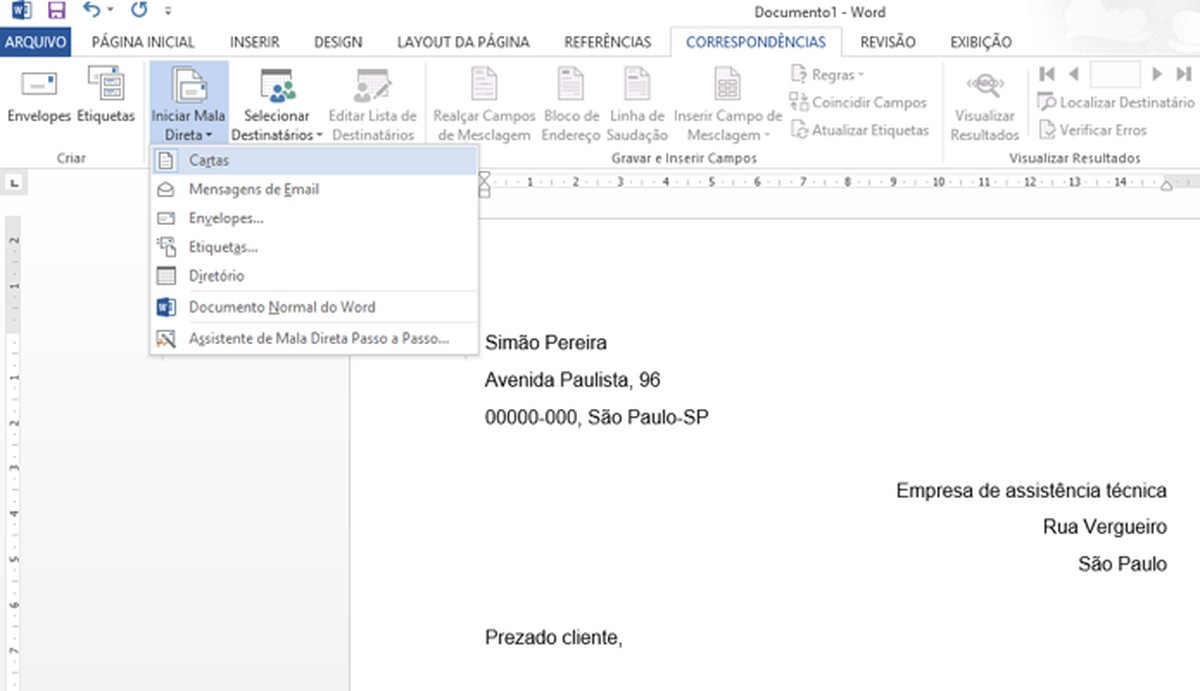Click Visualizar Resultados icon
This screenshot has height=691, width=1200.
pyautogui.click(x=983, y=100)
